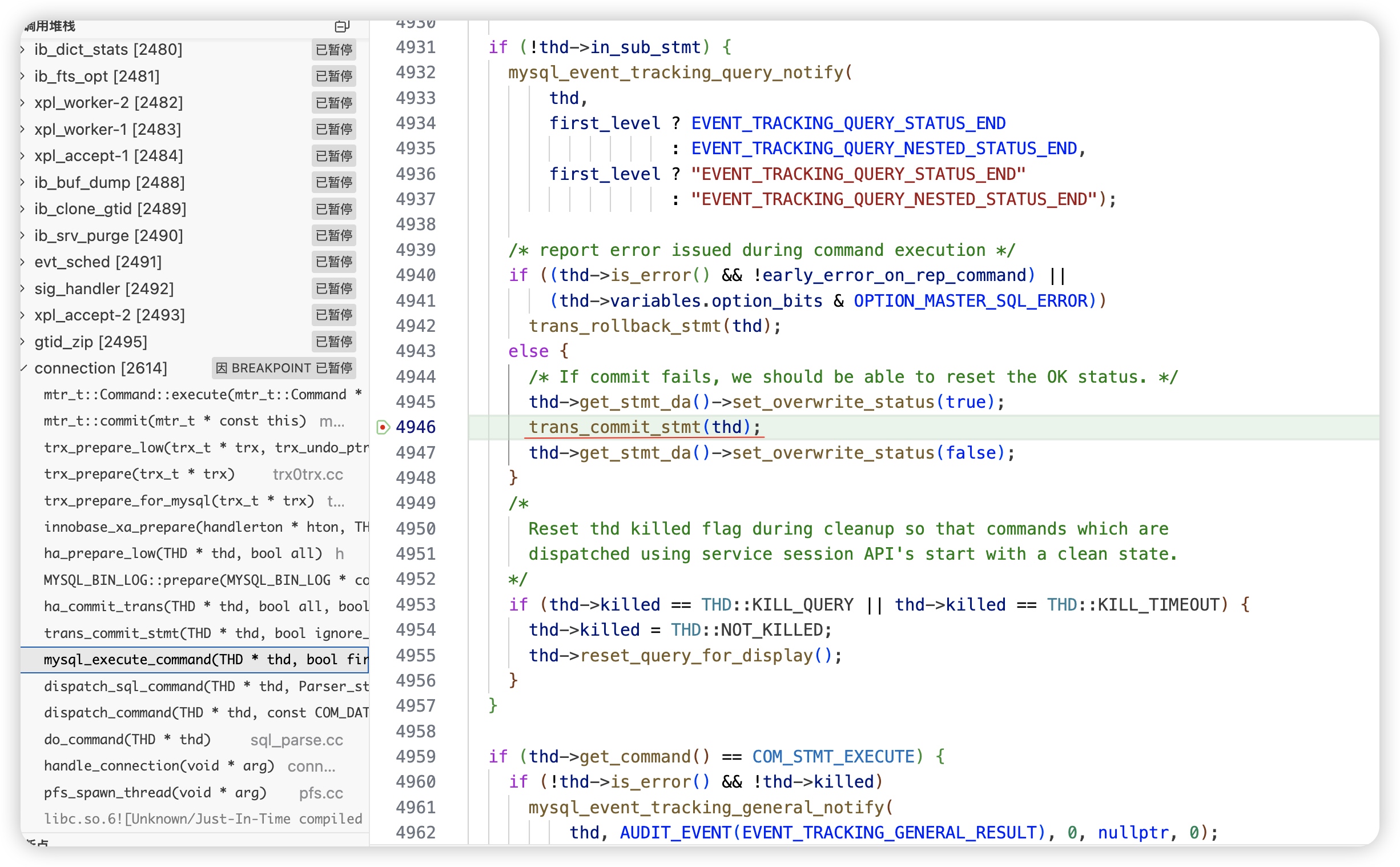Viewport: 1400px width, 867px height.
Task: Select the trx_prepare(trx_t * trx) frame
Action: pos(139,474)
